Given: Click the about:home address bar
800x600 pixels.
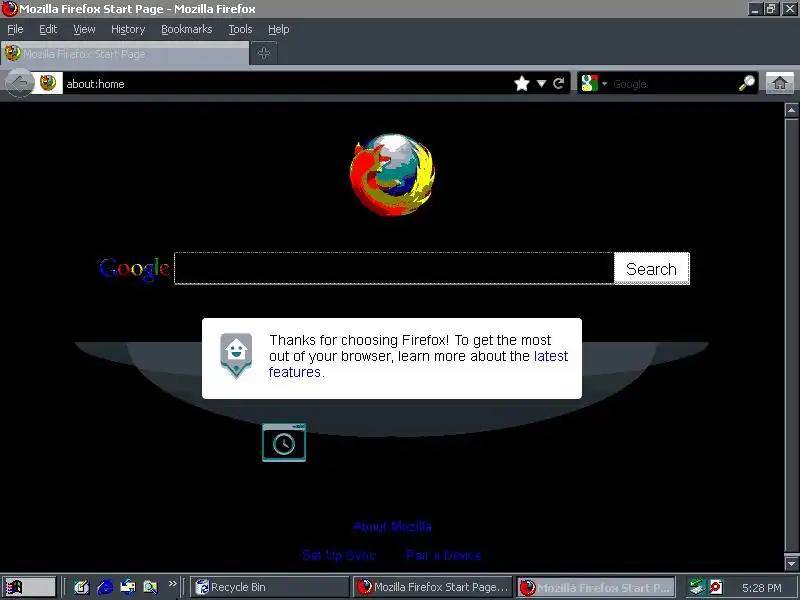Looking at the screenshot, I should point(286,84).
